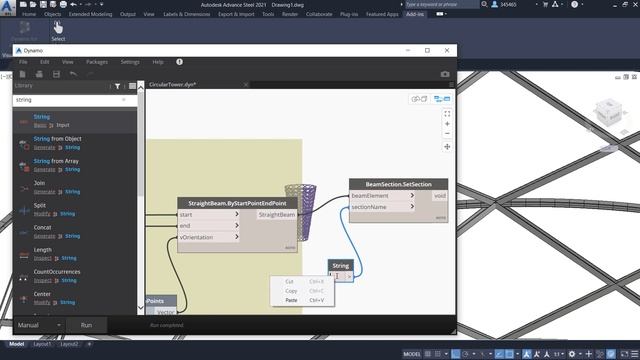Click the search magnifier in title bar
This screenshot has height=360, width=640.
pos(484,4)
